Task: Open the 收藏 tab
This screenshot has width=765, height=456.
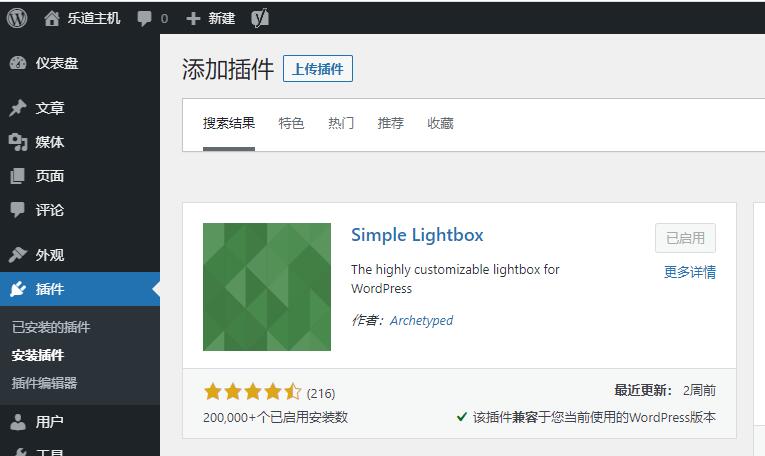Action: 441,123
